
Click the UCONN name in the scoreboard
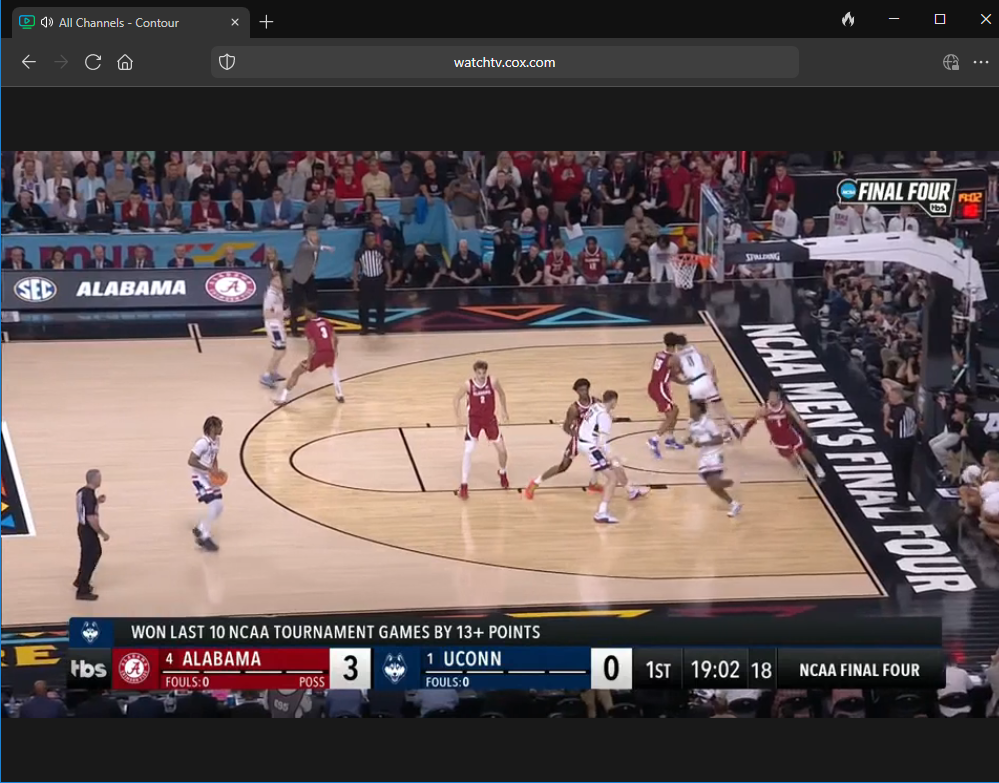click(x=472, y=659)
